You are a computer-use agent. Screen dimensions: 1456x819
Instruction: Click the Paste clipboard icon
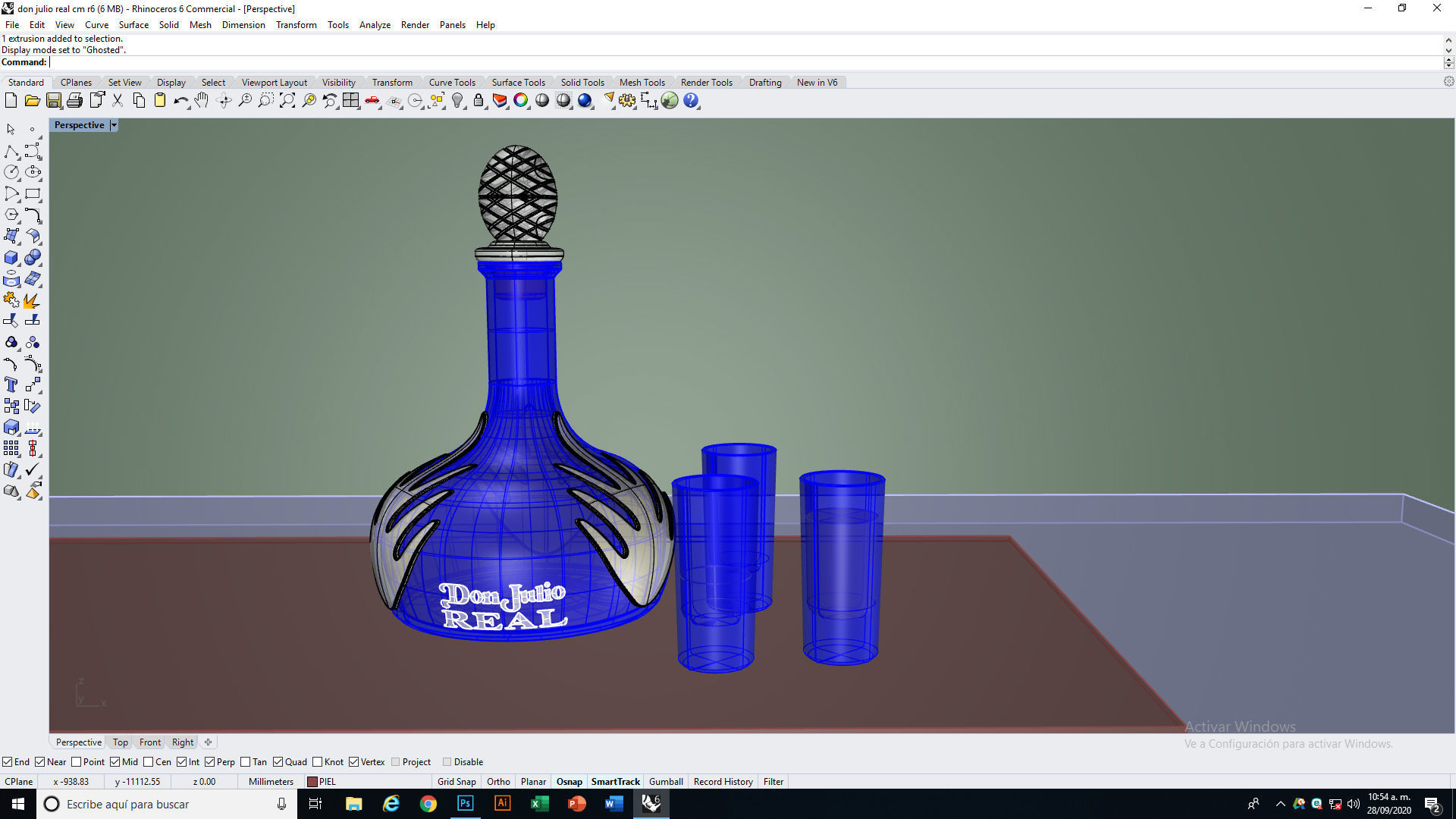(x=160, y=100)
